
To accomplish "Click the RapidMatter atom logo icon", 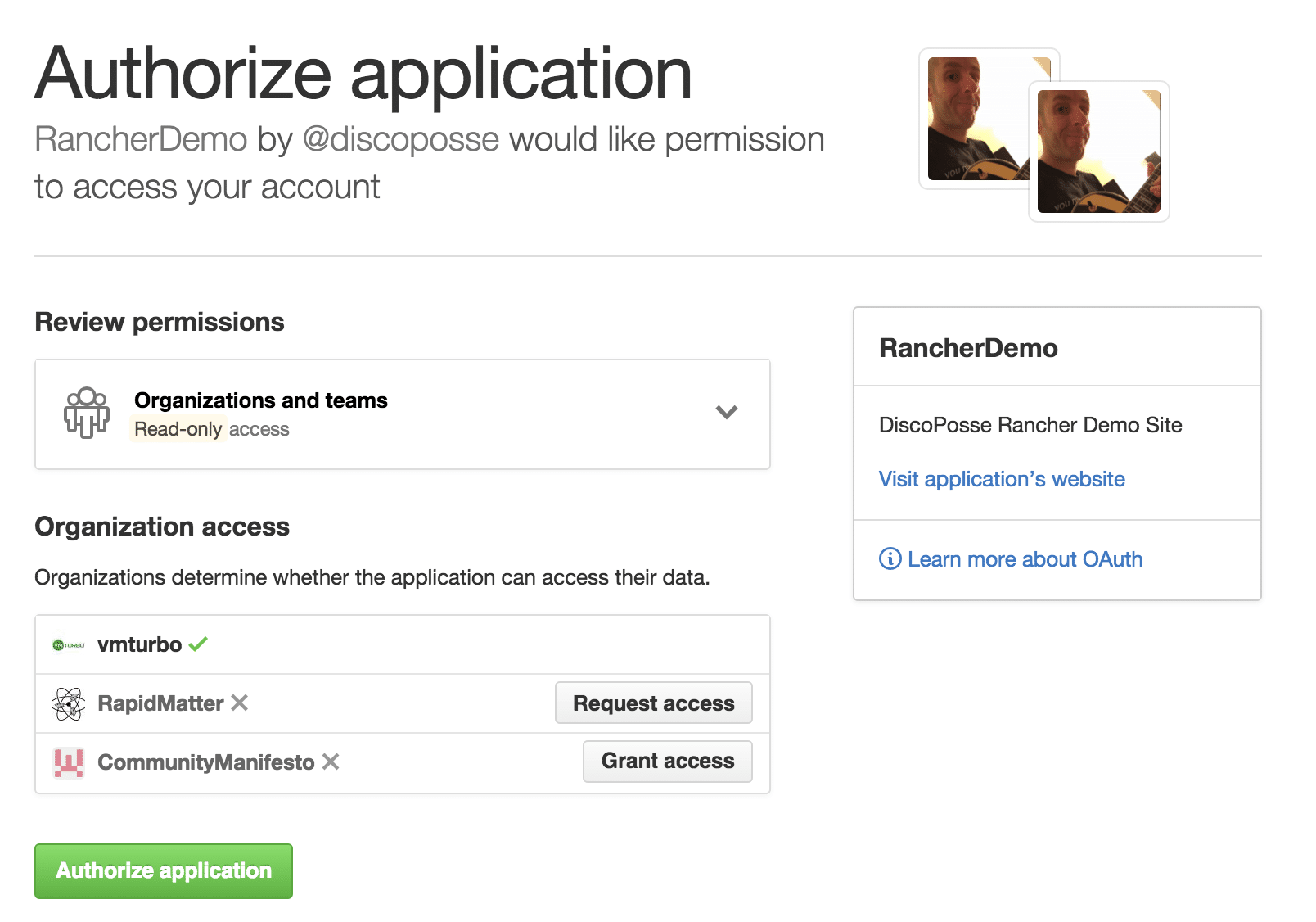I will tap(69, 703).
